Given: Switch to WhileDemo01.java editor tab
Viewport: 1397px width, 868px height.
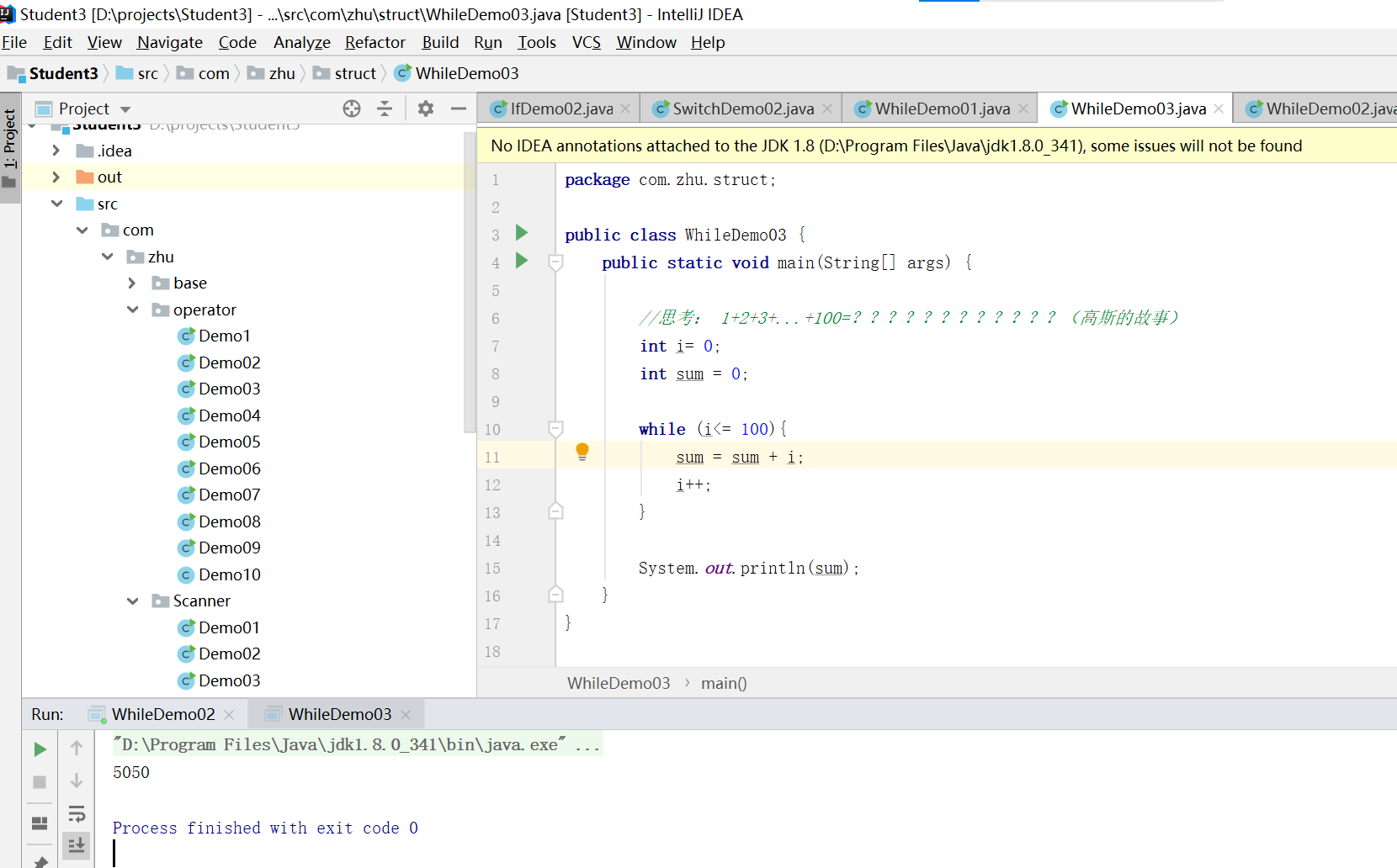Looking at the screenshot, I should coord(941,108).
